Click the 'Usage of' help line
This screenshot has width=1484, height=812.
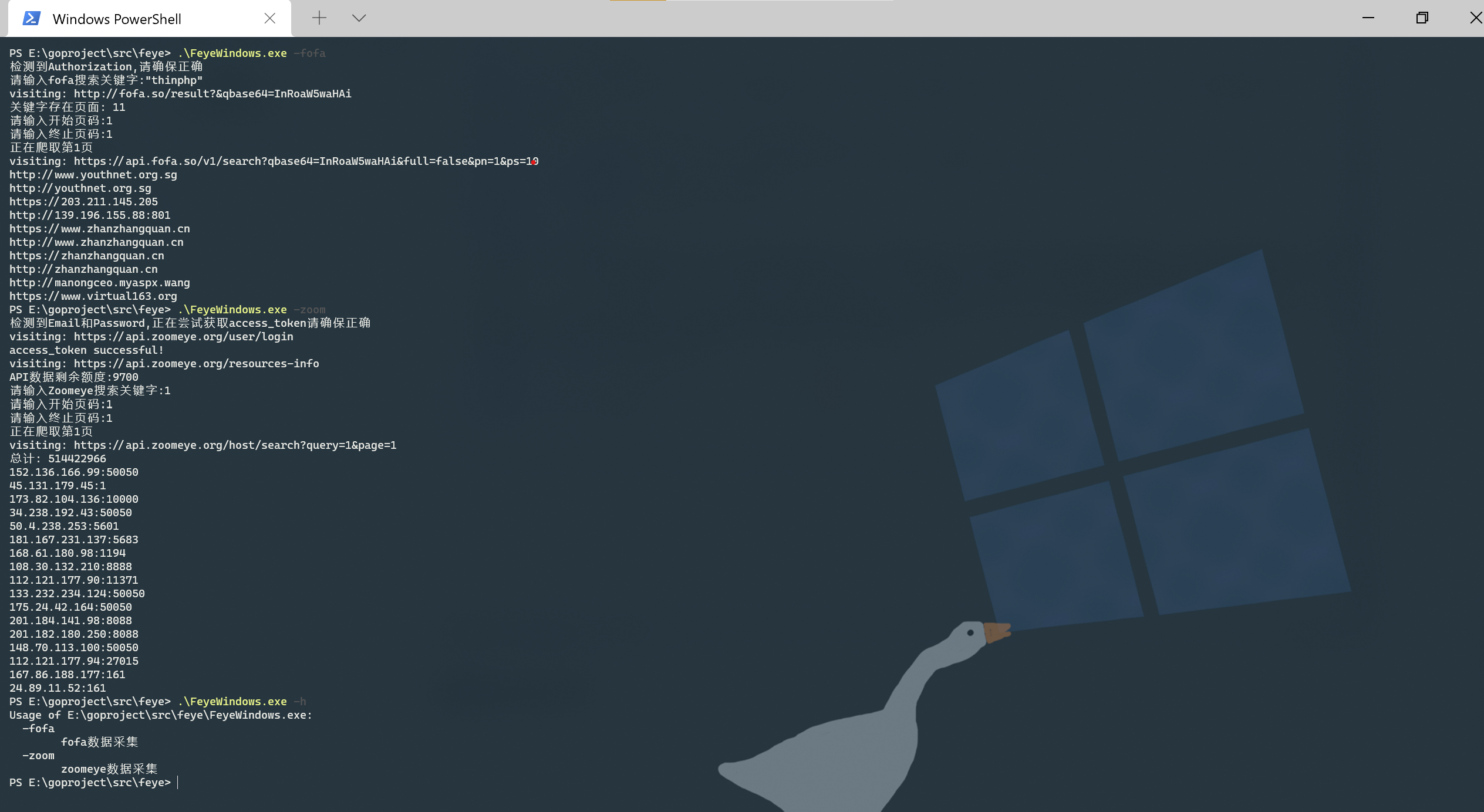[161, 715]
